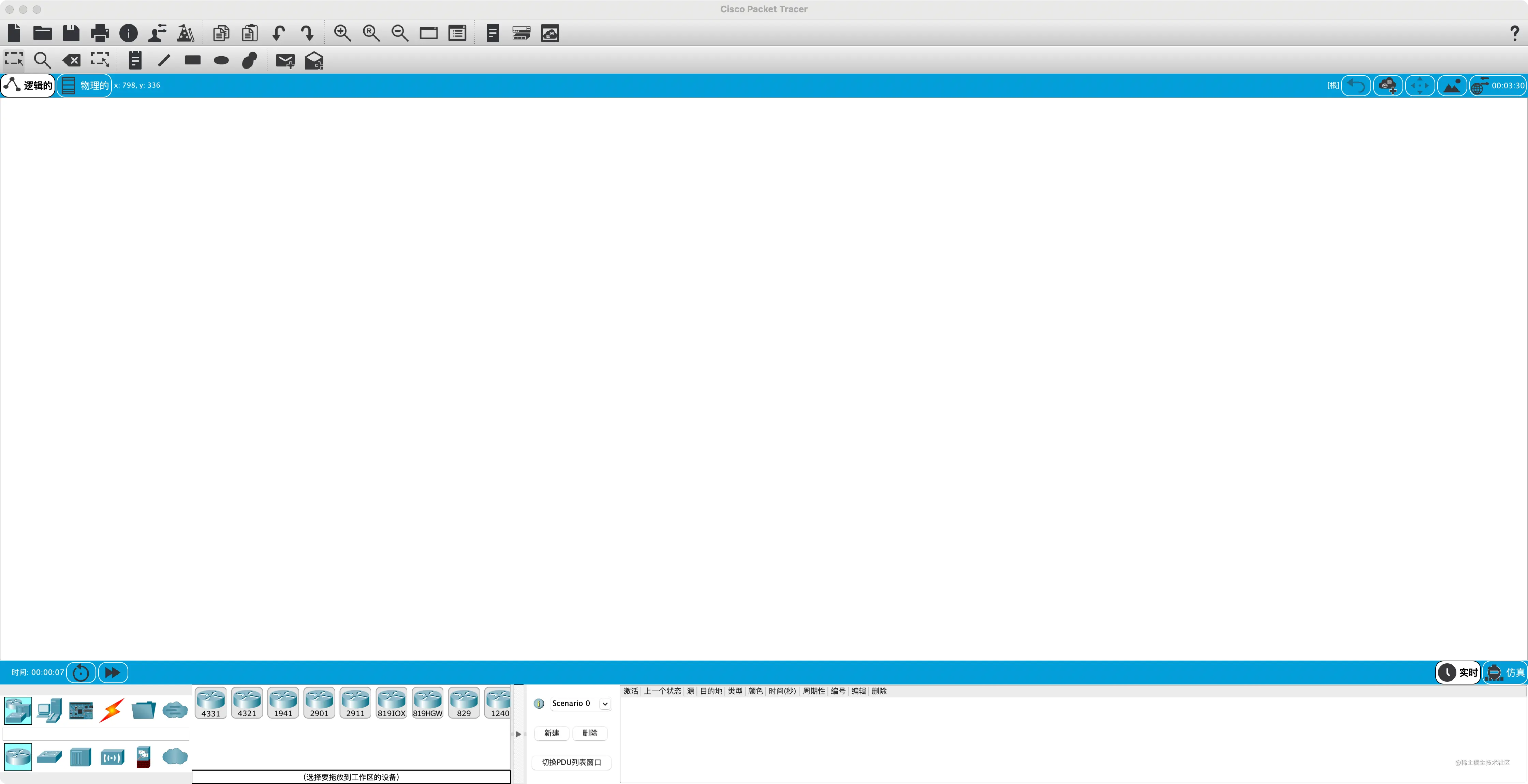Select the End Devices category
Screen dimensions: 1528x784
49,710
